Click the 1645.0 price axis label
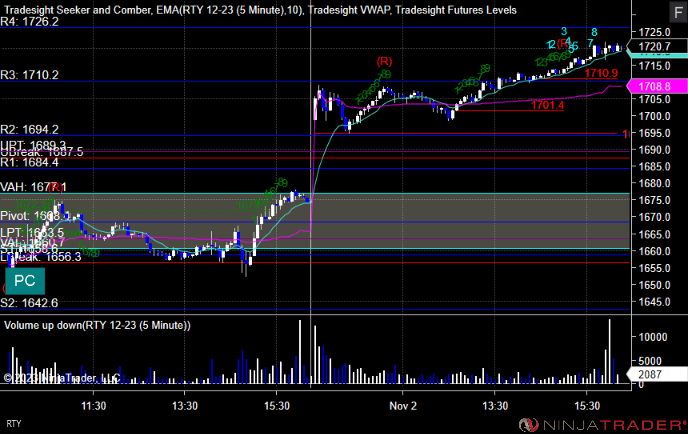The width and height of the screenshot is (688, 434). 654,302
